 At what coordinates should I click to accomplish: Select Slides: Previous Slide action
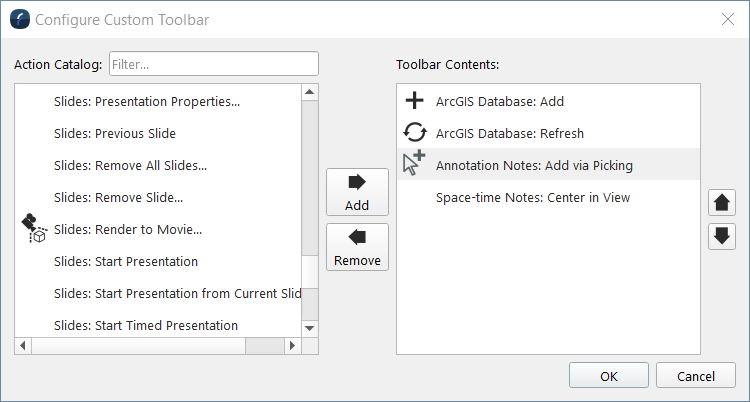tap(115, 133)
